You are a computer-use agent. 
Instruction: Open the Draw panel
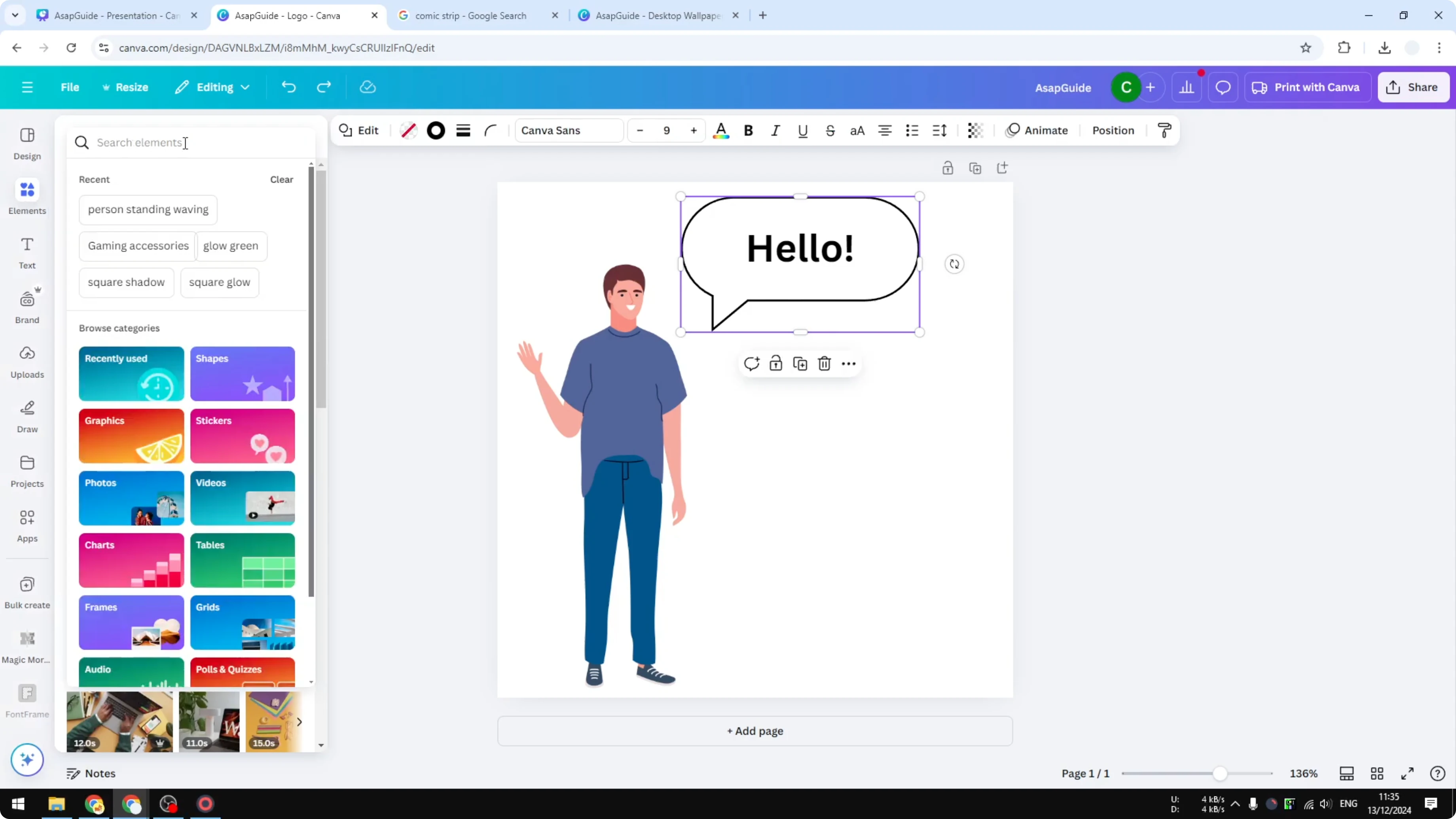(x=27, y=415)
